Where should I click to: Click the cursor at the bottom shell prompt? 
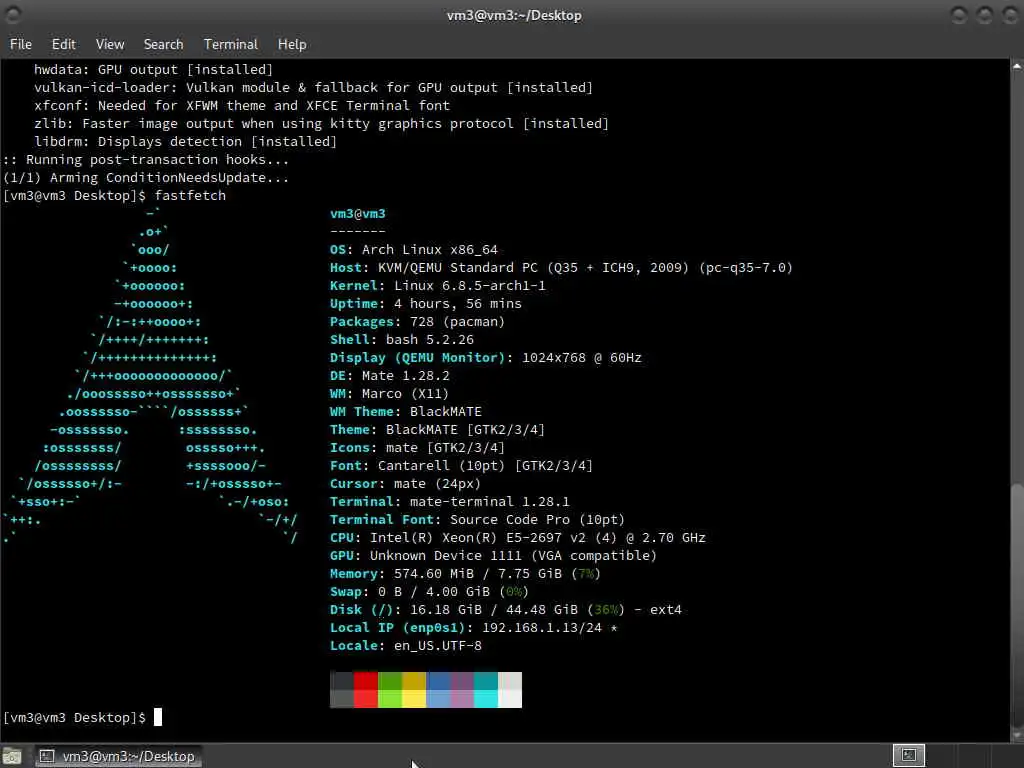click(x=158, y=717)
